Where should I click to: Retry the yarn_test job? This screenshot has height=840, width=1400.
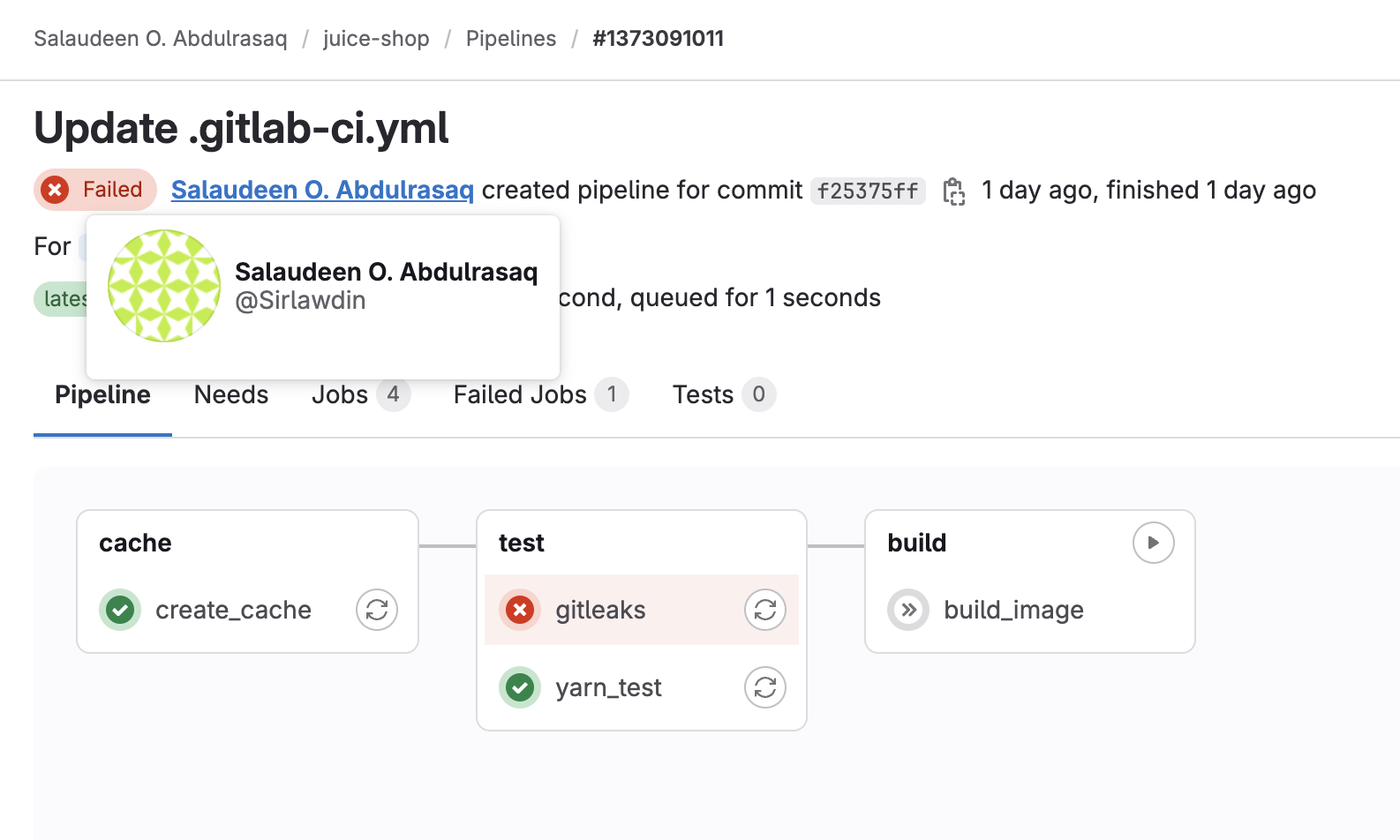tap(764, 687)
